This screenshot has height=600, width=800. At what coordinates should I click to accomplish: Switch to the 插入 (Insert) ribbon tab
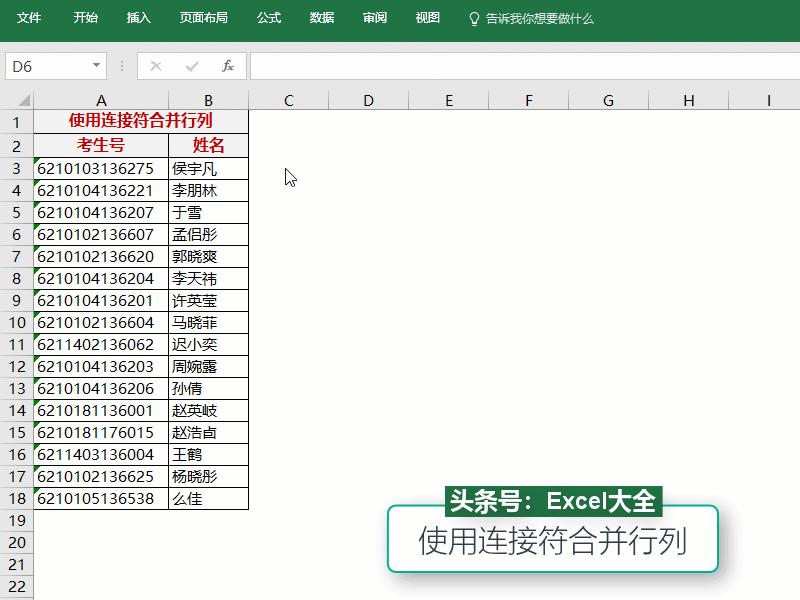[138, 17]
